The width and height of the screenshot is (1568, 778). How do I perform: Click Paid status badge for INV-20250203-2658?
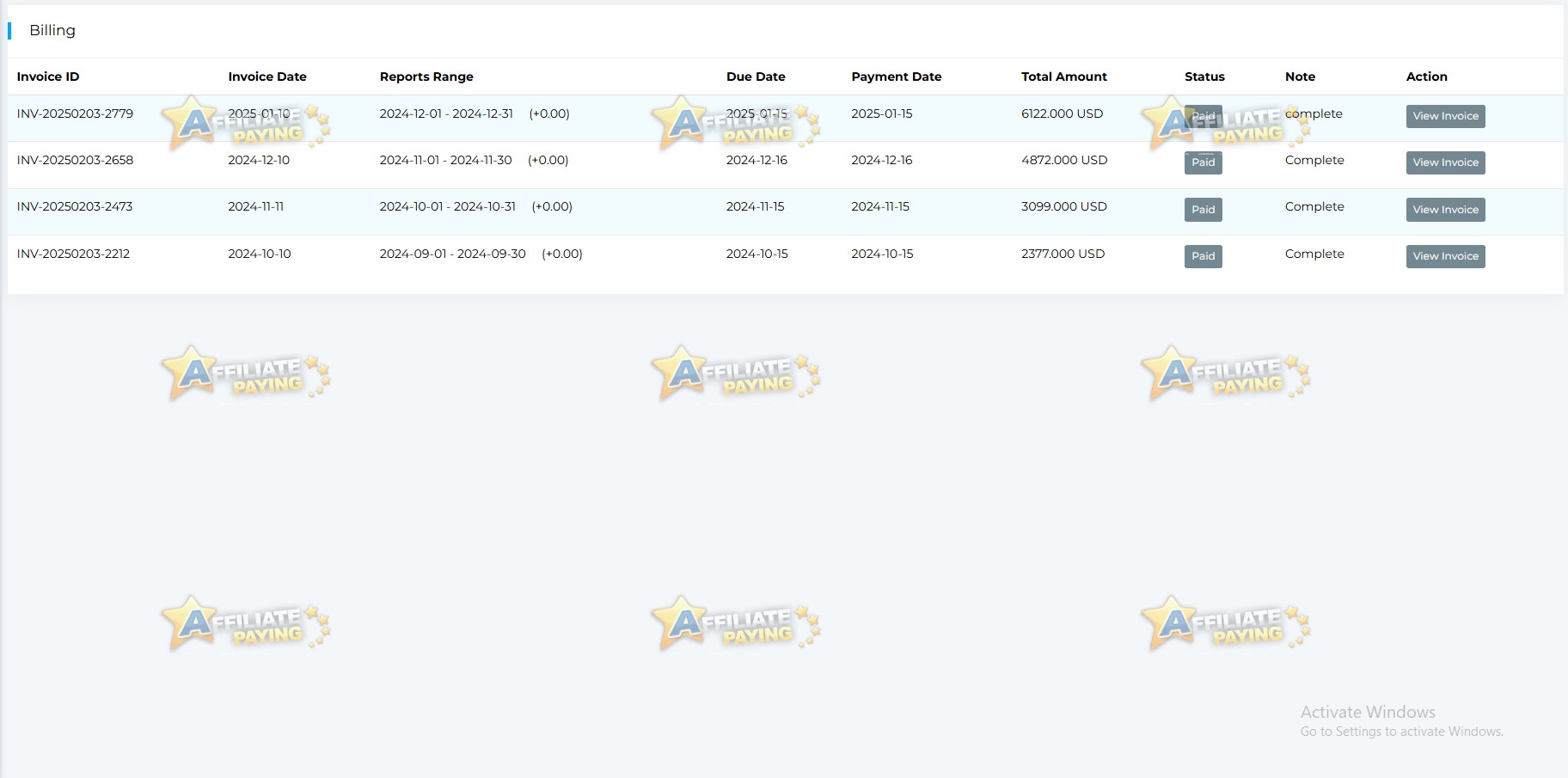point(1203,162)
